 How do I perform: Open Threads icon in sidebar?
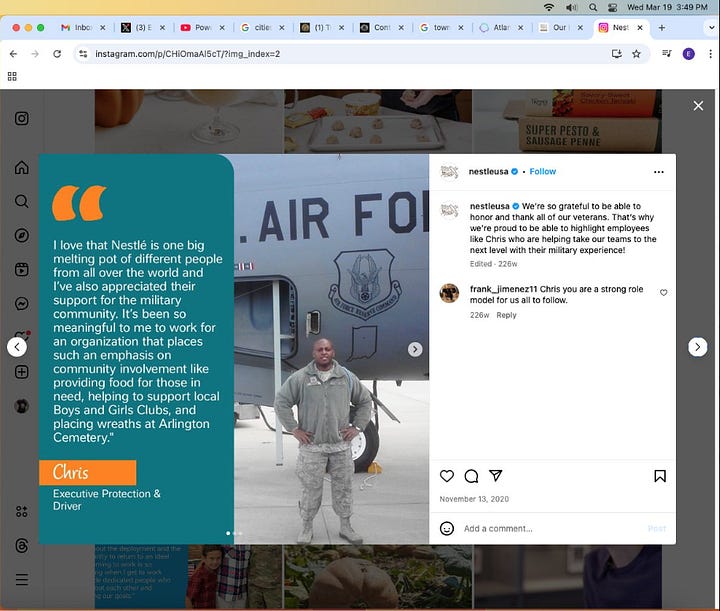click(22, 545)
